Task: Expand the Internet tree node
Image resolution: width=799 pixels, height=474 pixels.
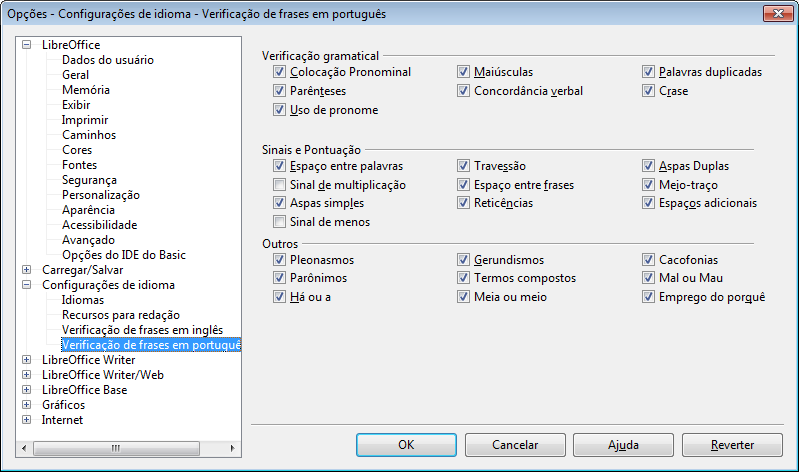Action: [27, 420]
